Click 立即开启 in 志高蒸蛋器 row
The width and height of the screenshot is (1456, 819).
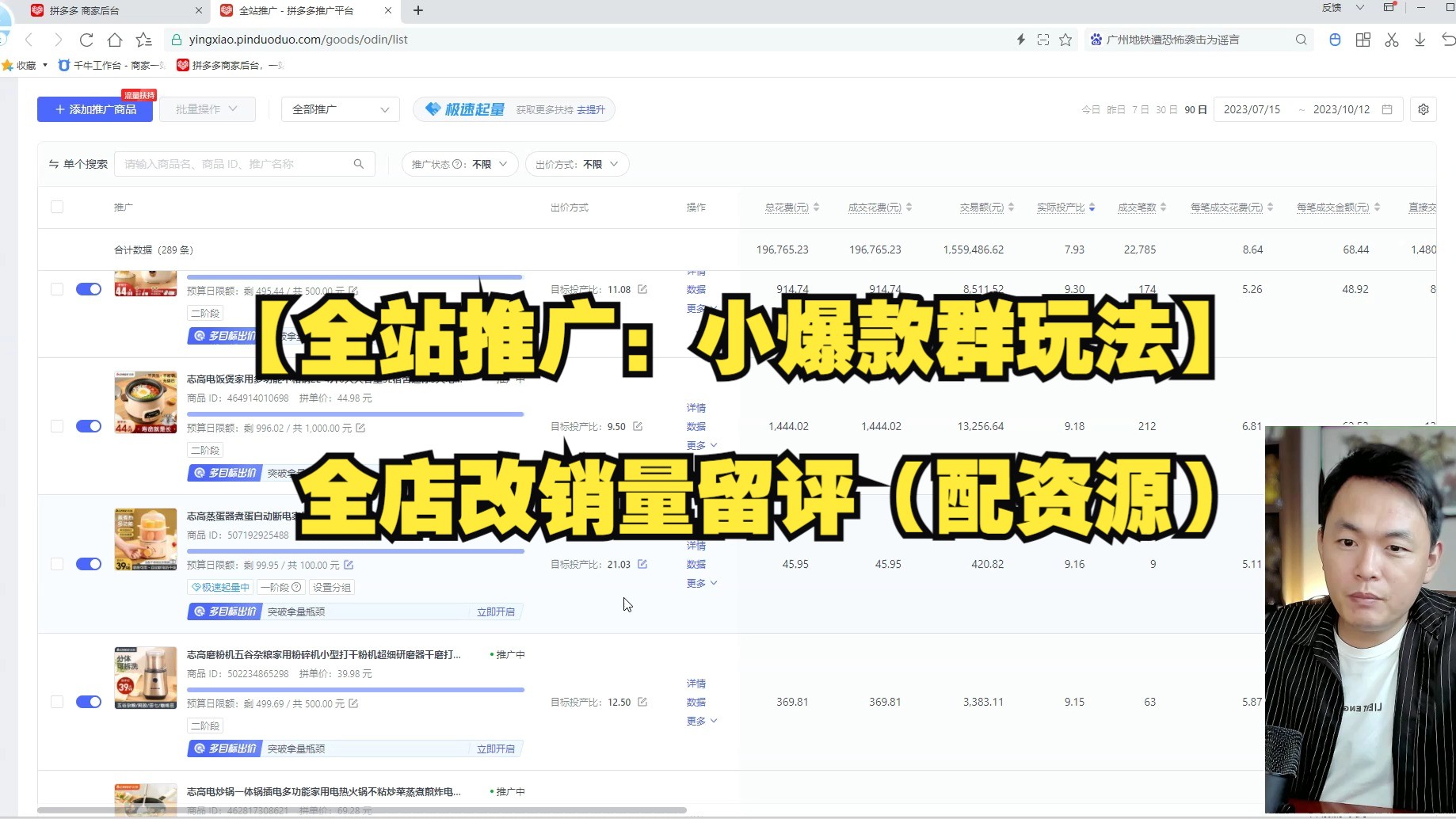pos(496,611)
